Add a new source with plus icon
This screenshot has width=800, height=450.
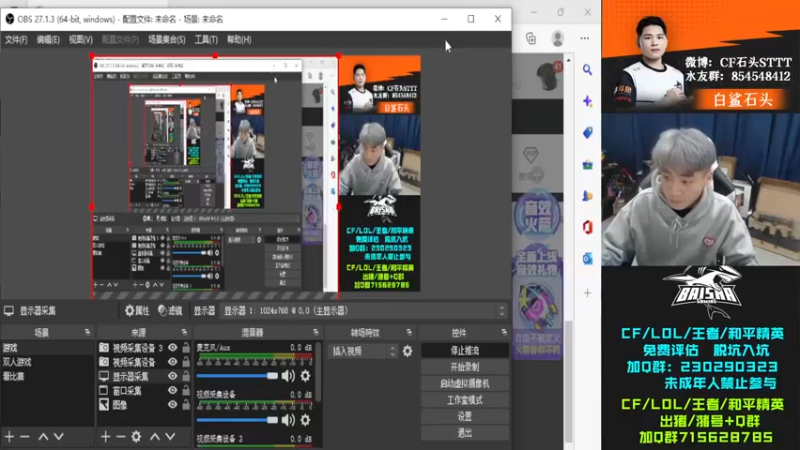point(106,437)
